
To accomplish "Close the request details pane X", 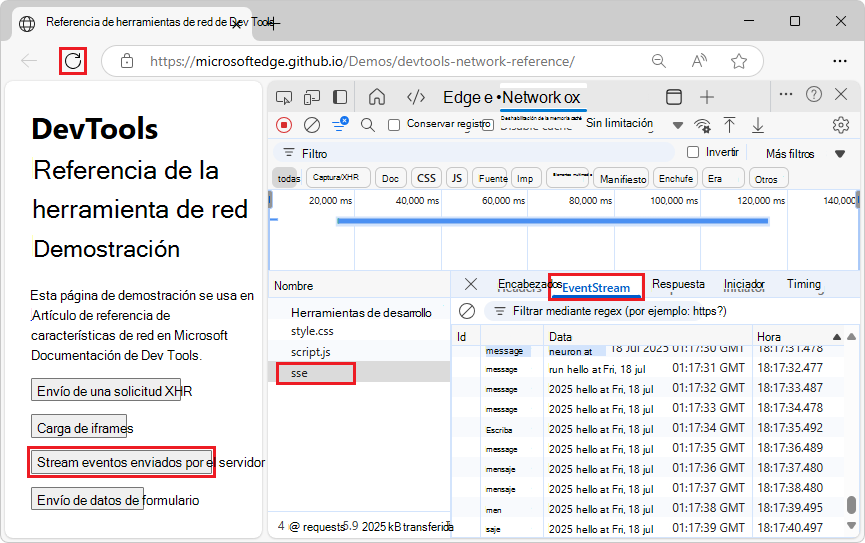I will pyautogui.click(x=471, y=284).
